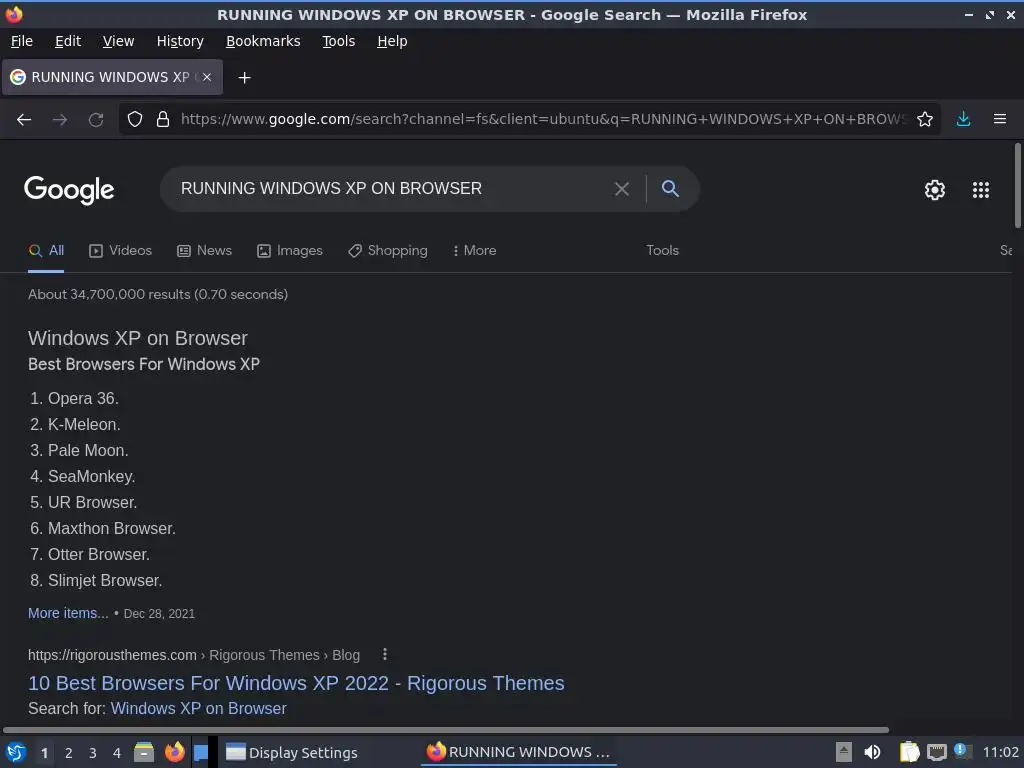Viewport: 1024px width, 768px height.
Task: Click the horizontal page scrollbar
Action: (x=445, y=729)
